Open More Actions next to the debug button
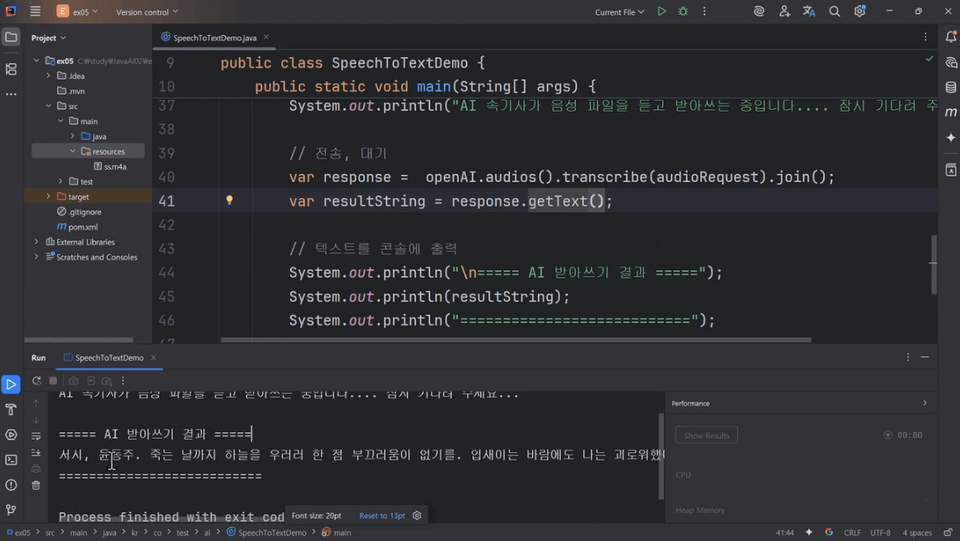The height and width of the screenshot is (541, 960). 704,11
